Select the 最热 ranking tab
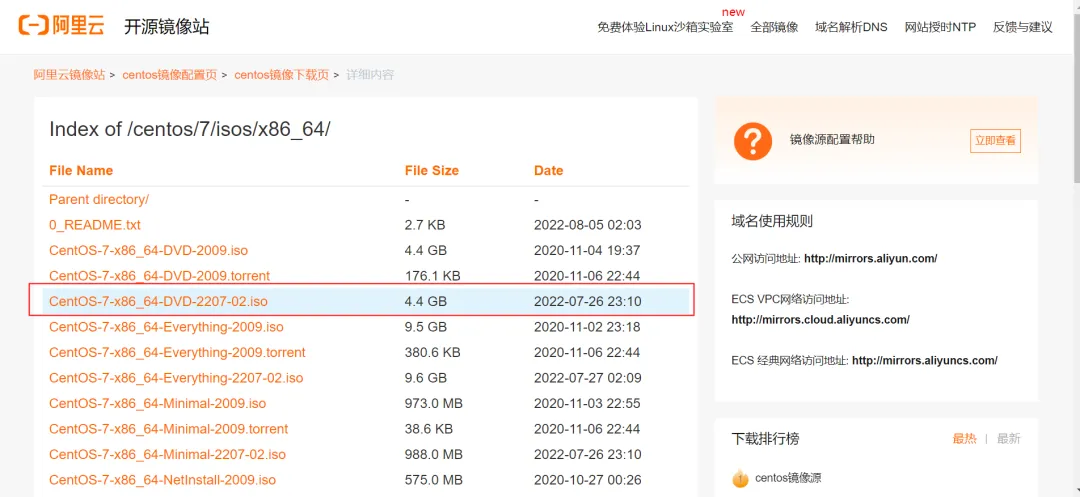Viewport: 1080px width, 497px height. tap(964, 438)
